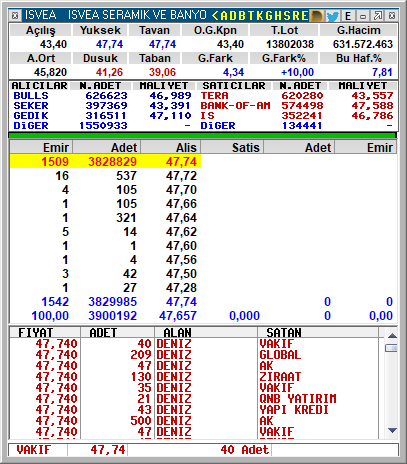Click the SATAN column header
This screenshot has height=464, width=407.
click(x=284, y=333)
